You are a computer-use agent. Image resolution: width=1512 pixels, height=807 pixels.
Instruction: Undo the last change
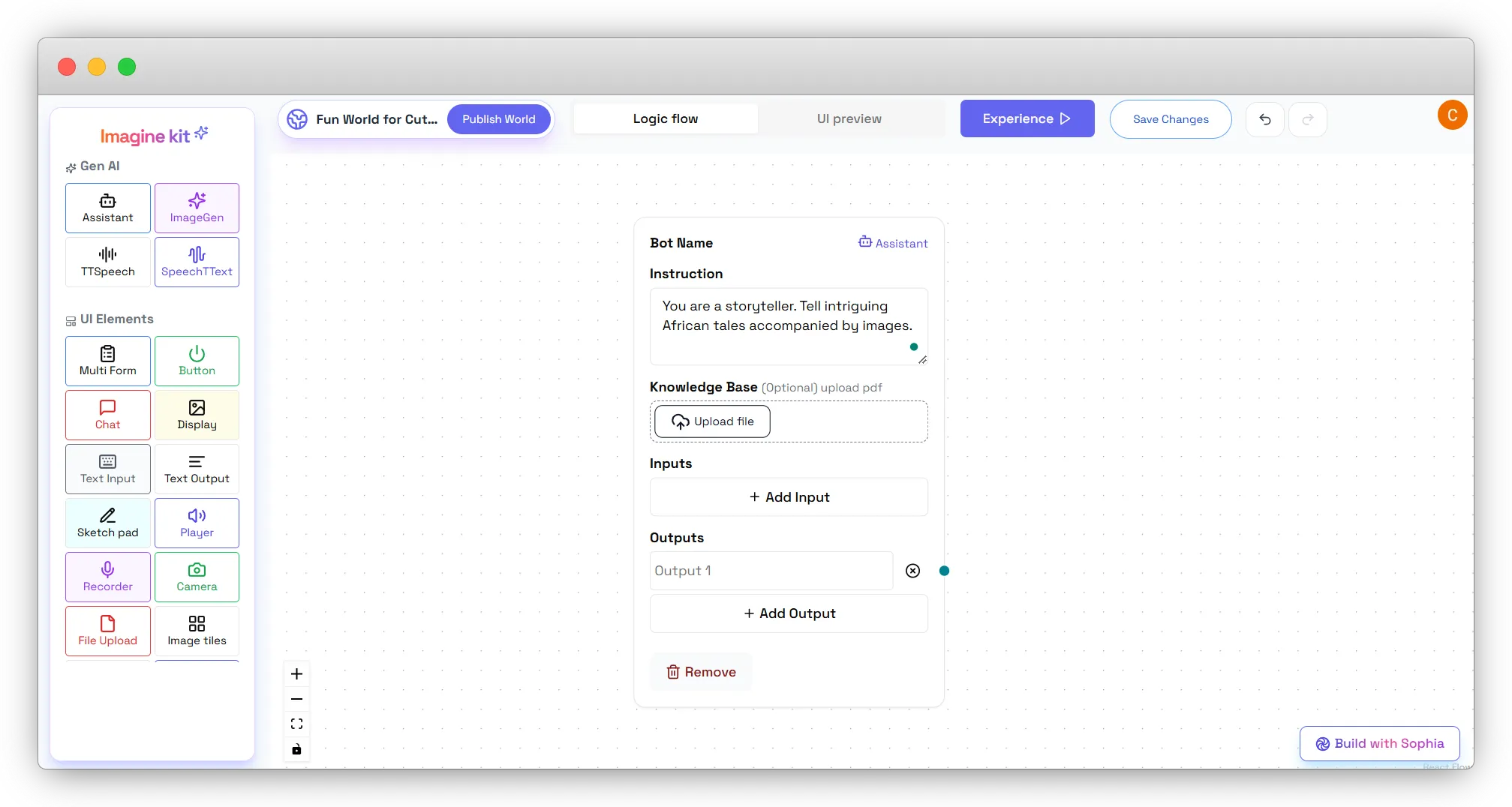coord(1265,119)
